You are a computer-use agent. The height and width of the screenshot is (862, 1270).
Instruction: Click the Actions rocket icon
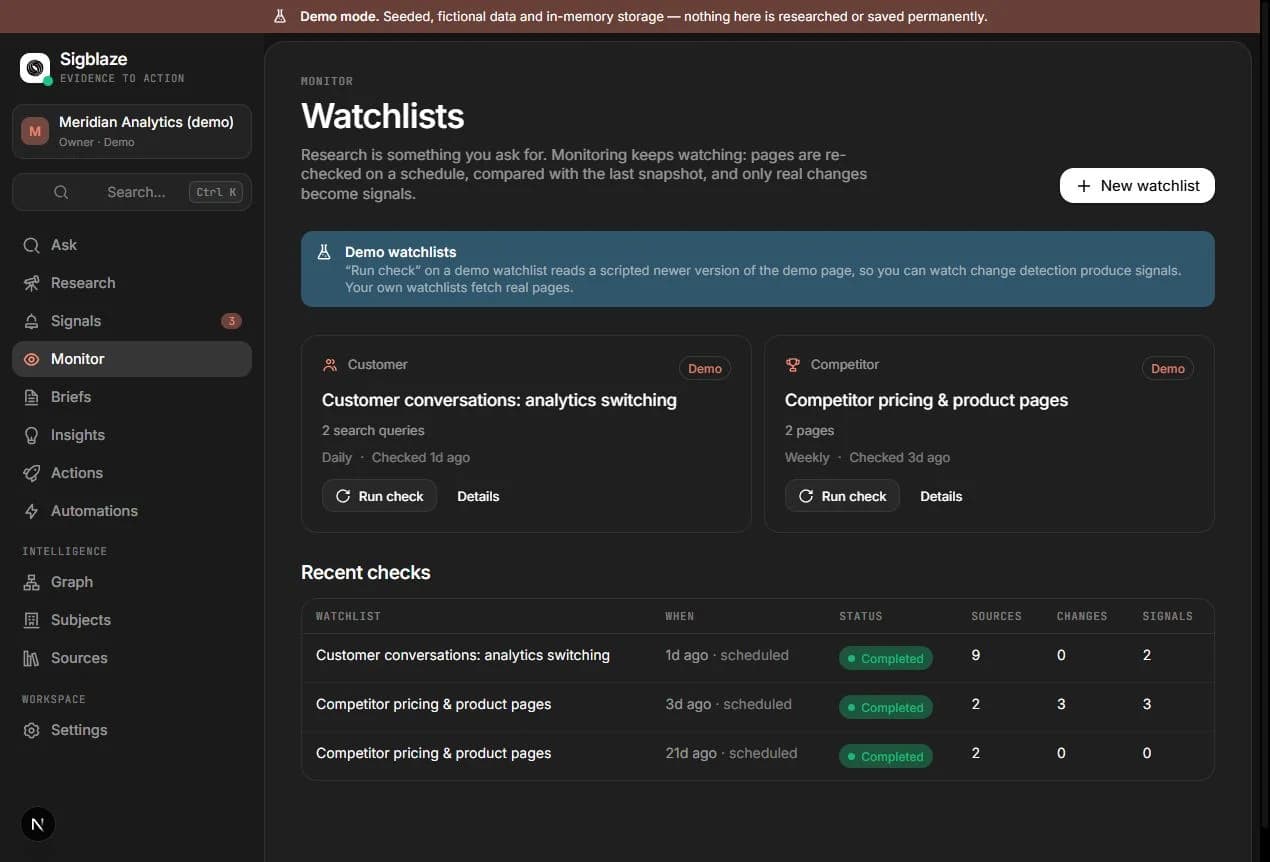coord(32,473)
